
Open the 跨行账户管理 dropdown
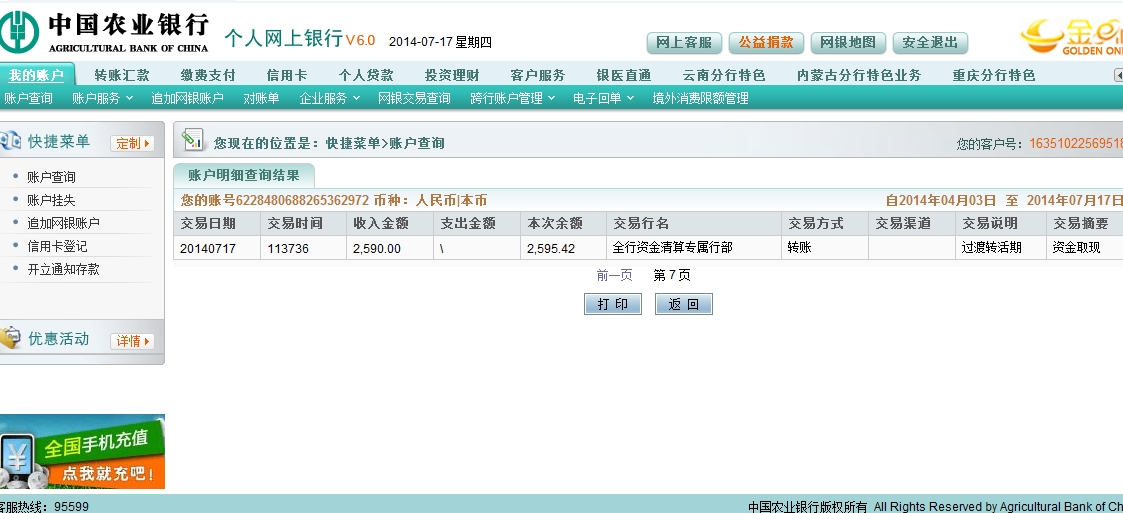click(x=512, y=98)
